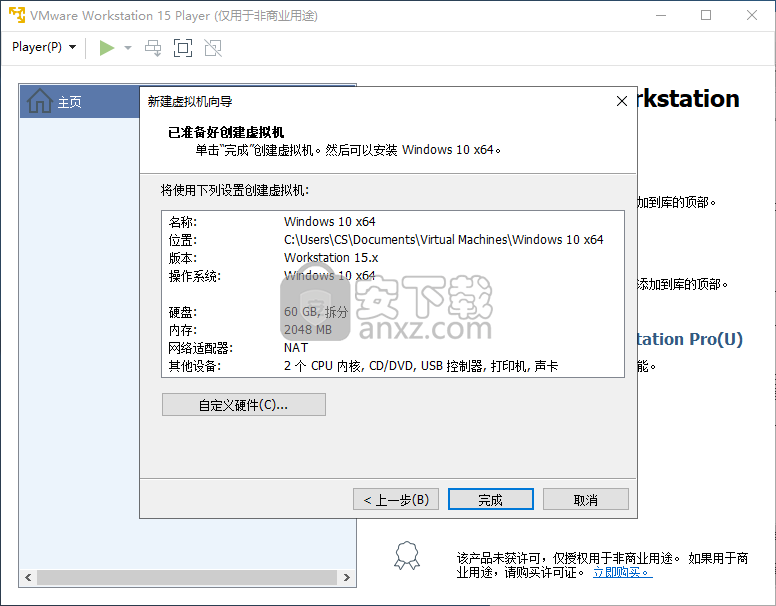The image size is (776, 606).
Task: Click the 取消 cancel button
Action: click(x=585, y=499)
